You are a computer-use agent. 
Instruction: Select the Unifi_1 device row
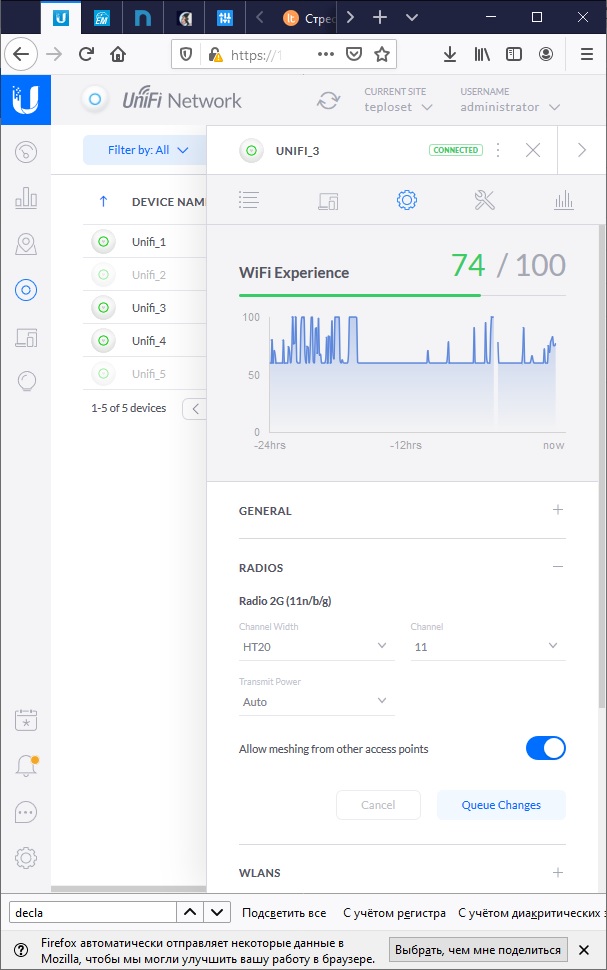pyautogui.click(x=144, y=241)
